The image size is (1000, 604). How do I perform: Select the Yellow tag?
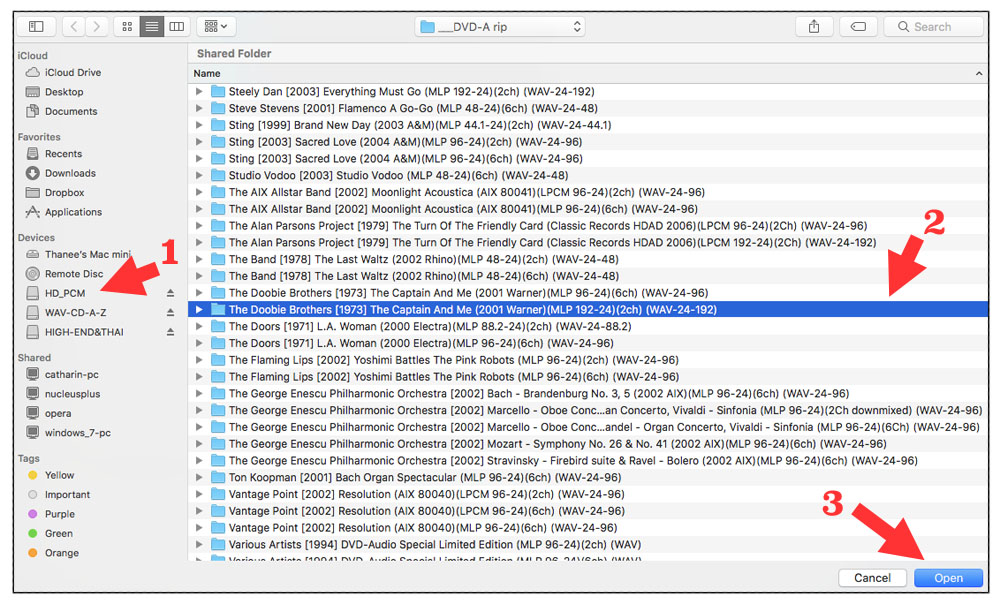tap(61, 474)
